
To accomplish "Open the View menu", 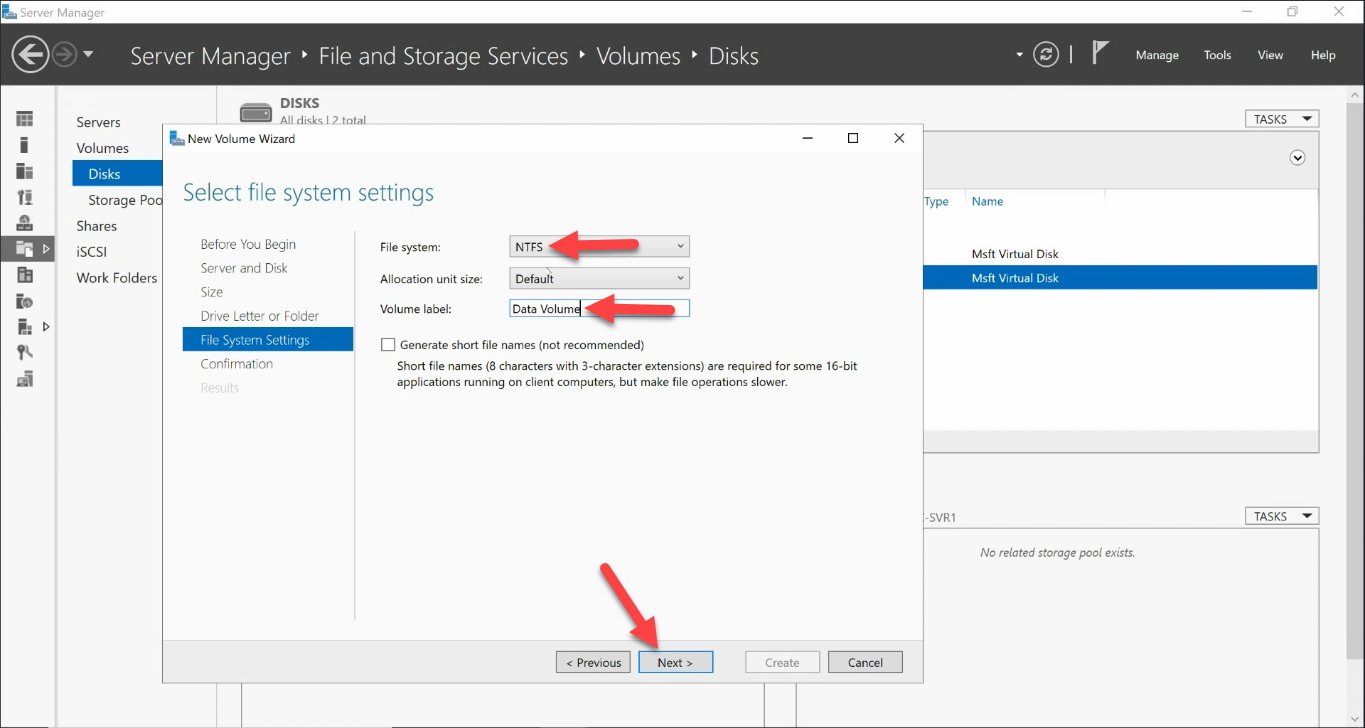I will point(1270,55).
